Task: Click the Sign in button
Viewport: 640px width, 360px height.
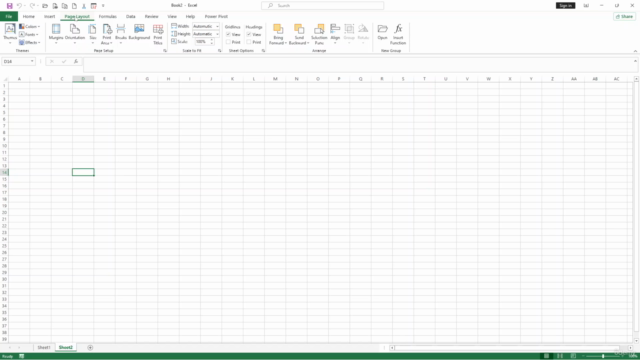Action: [x=565, y=5]
